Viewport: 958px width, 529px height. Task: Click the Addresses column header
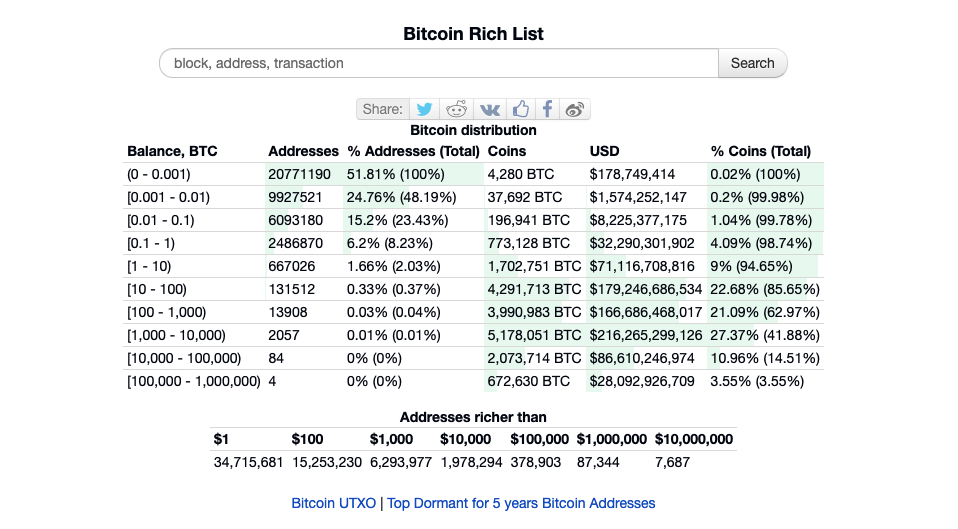(x=303, y=151)
